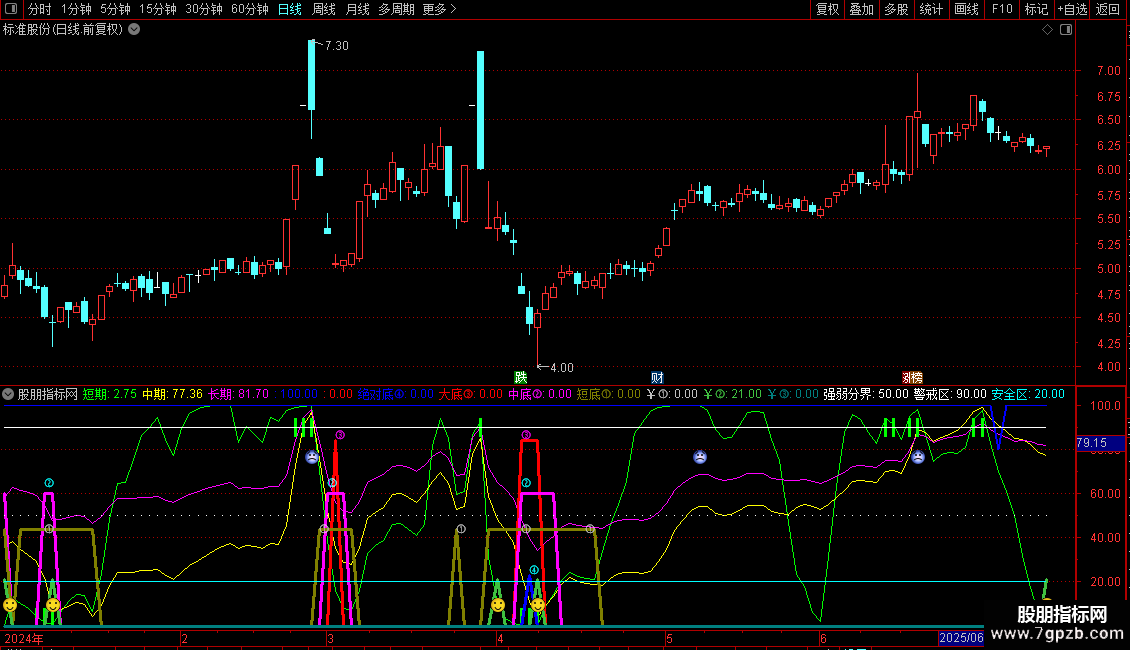Click the pink circled 3 signal marker near March
Image resolution: width=1130 pixels, height=650 pixels.
pyautogui.click(x=340, y=435)
